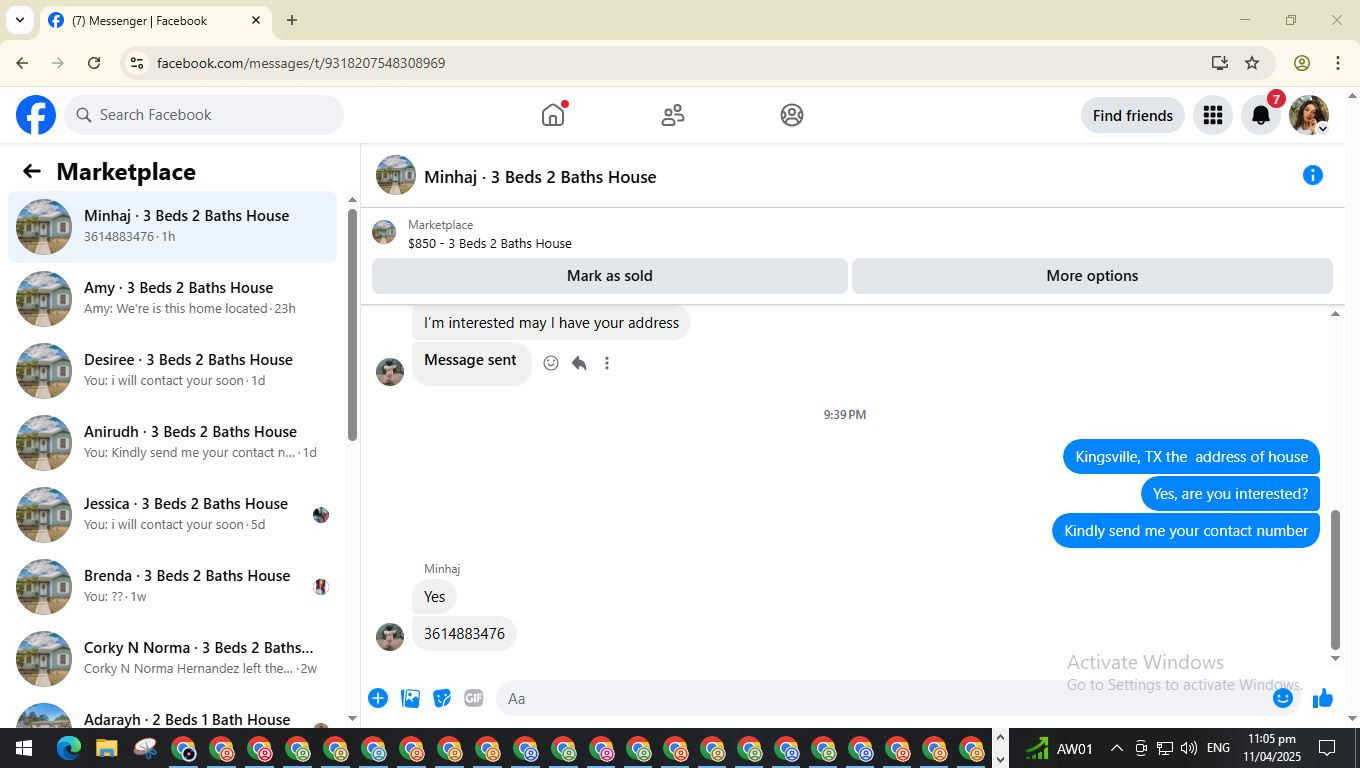
Task: Navigate back in the browser
Action: (22, 63)
